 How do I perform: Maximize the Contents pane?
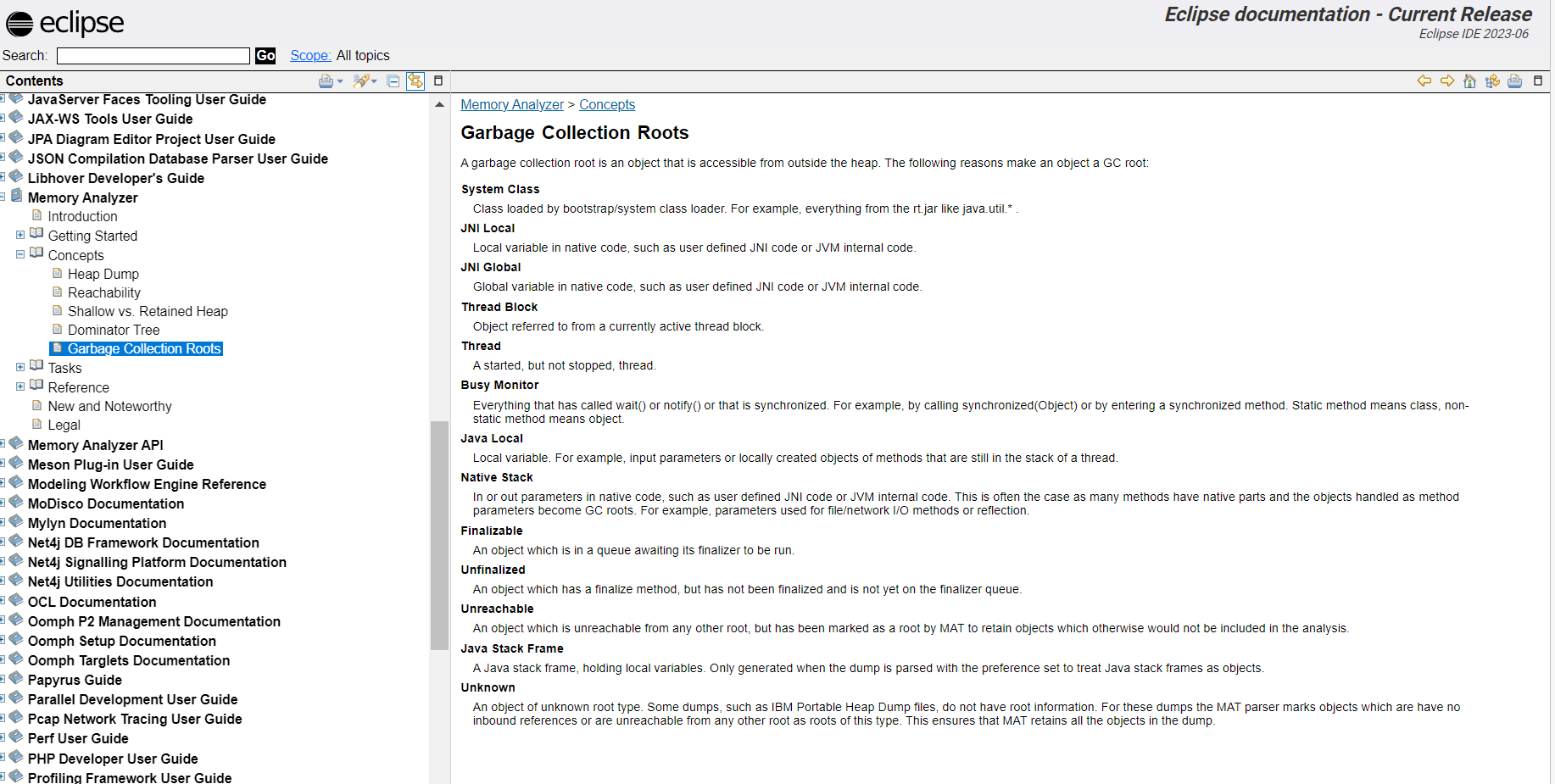438,81
